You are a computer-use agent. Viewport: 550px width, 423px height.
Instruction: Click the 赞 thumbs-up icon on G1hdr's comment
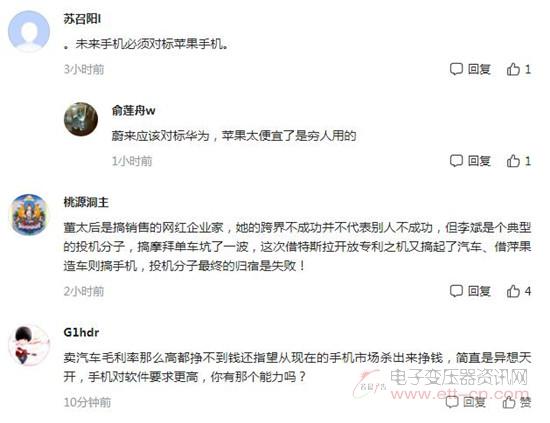coord(509,402)
